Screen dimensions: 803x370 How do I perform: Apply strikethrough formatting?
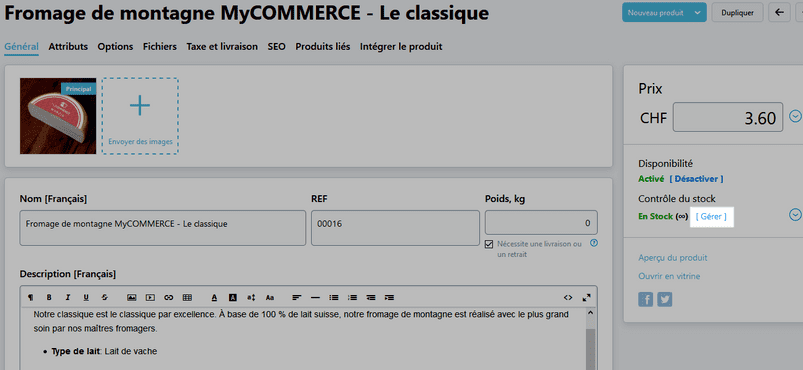(104, 297)
